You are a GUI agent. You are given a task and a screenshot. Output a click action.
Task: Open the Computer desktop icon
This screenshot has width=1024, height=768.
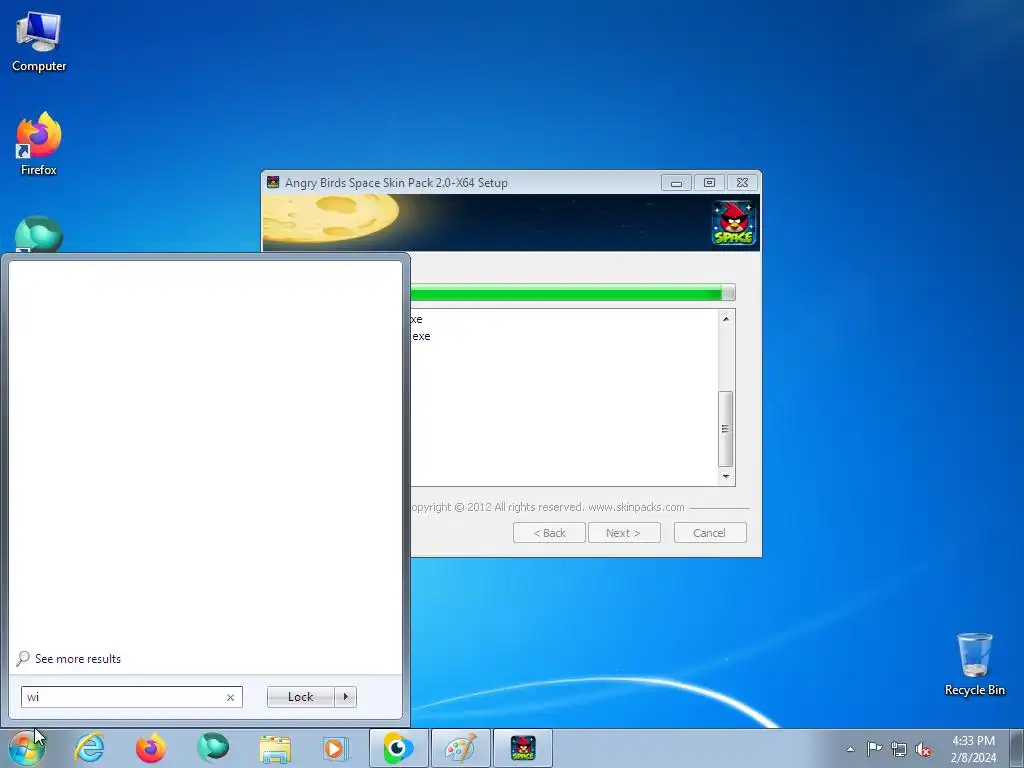coord(39,42)
